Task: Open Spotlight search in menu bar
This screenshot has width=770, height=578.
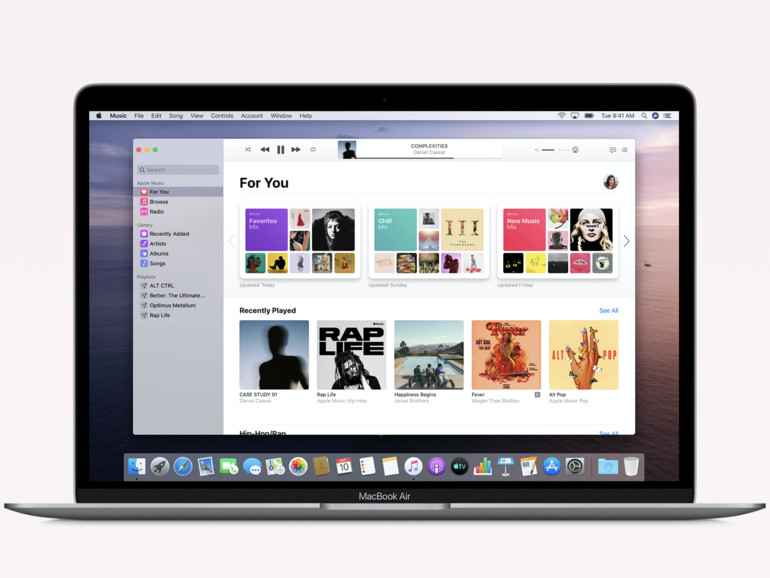Action: point(644,116)
